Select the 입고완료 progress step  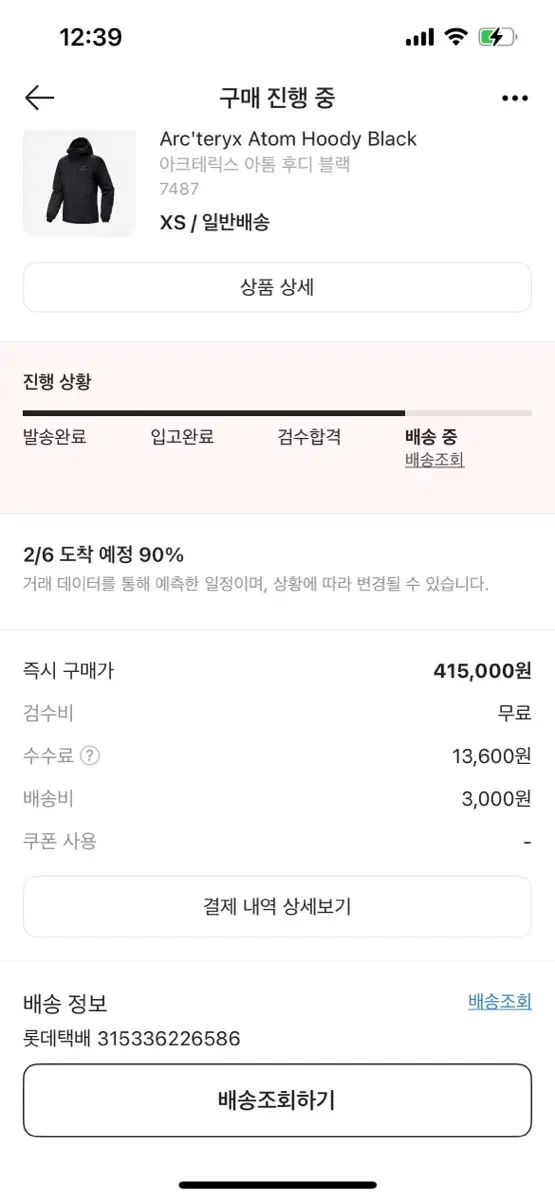[x=182, y=437]
